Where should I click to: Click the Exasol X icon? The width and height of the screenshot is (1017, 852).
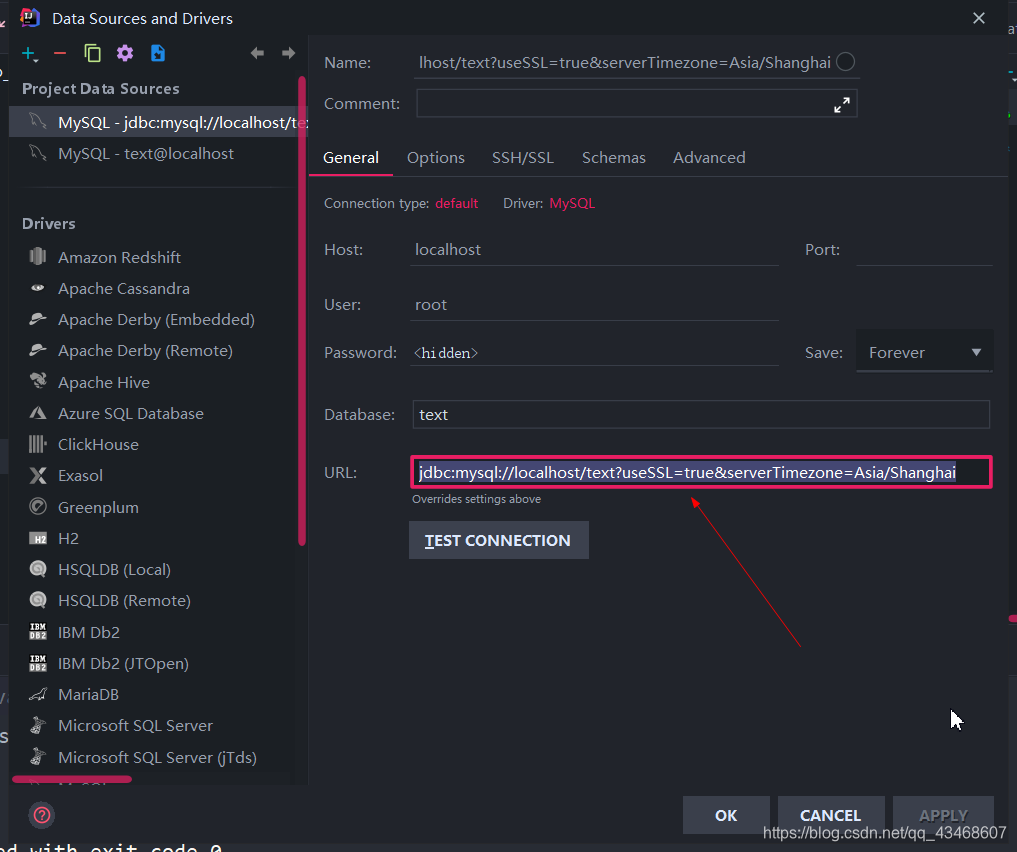click(38, 476)
